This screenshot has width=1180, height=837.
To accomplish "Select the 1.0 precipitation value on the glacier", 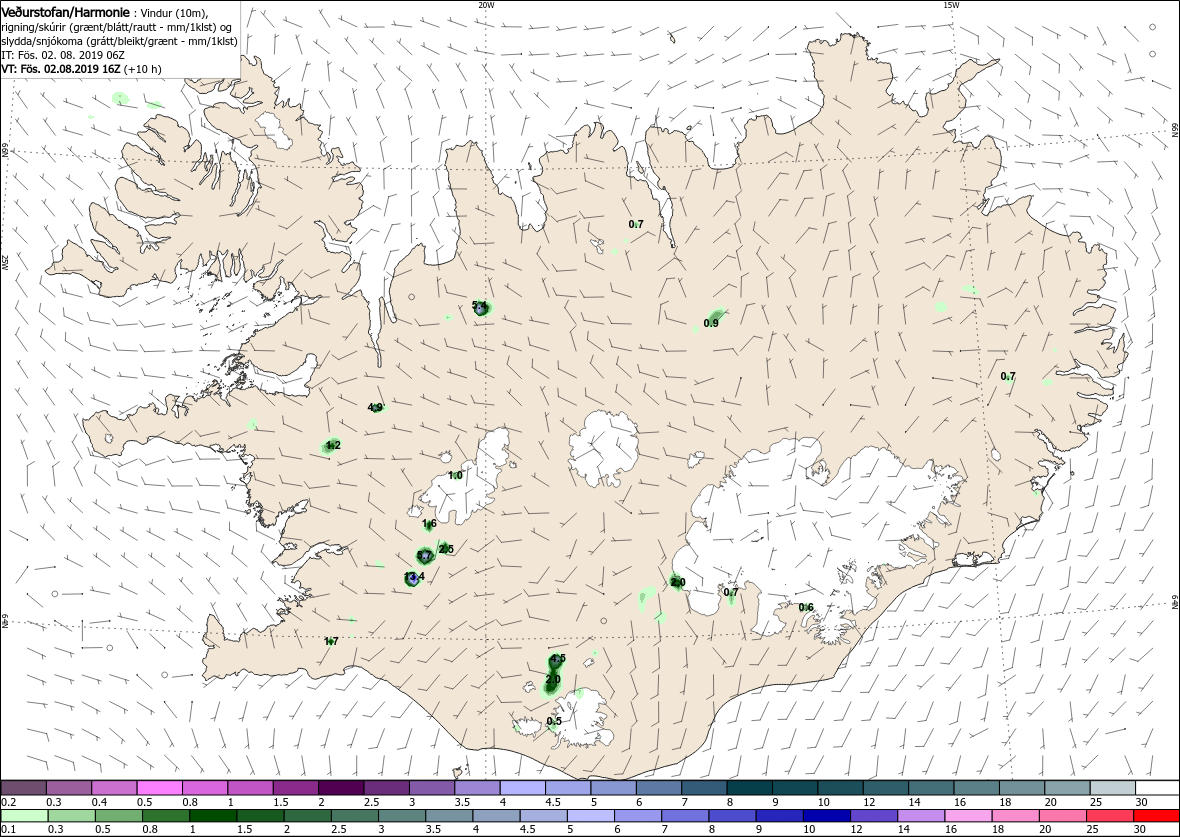I will (455, 476).
